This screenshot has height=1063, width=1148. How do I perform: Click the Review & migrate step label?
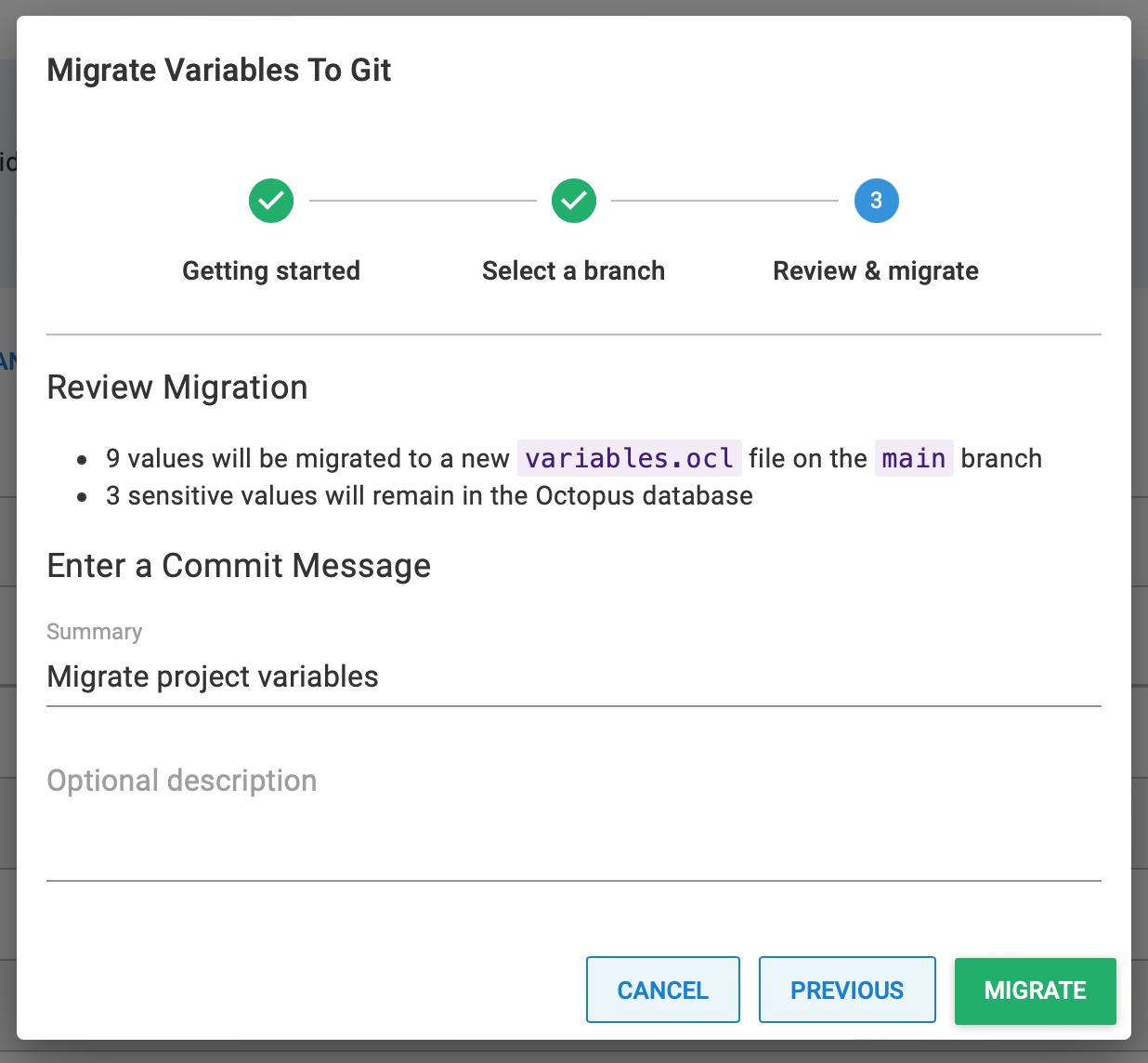pyautogui.click(x=875, y=270)
